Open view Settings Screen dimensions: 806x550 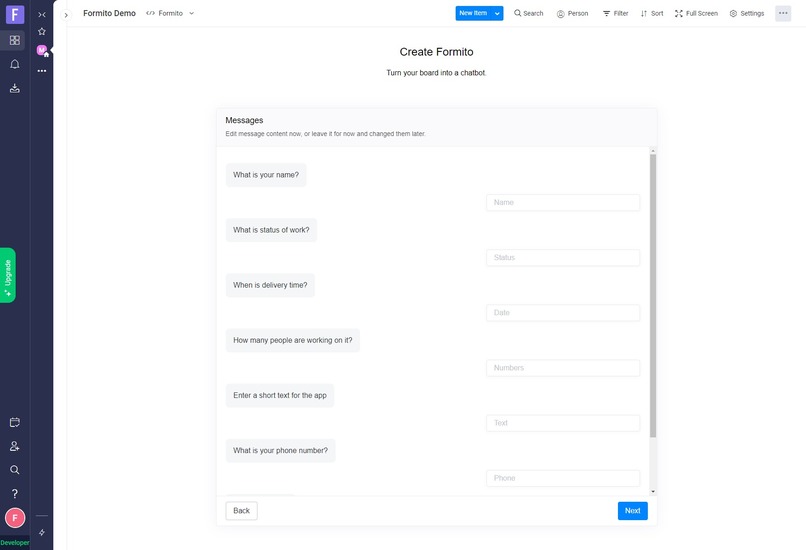[746, 13]
